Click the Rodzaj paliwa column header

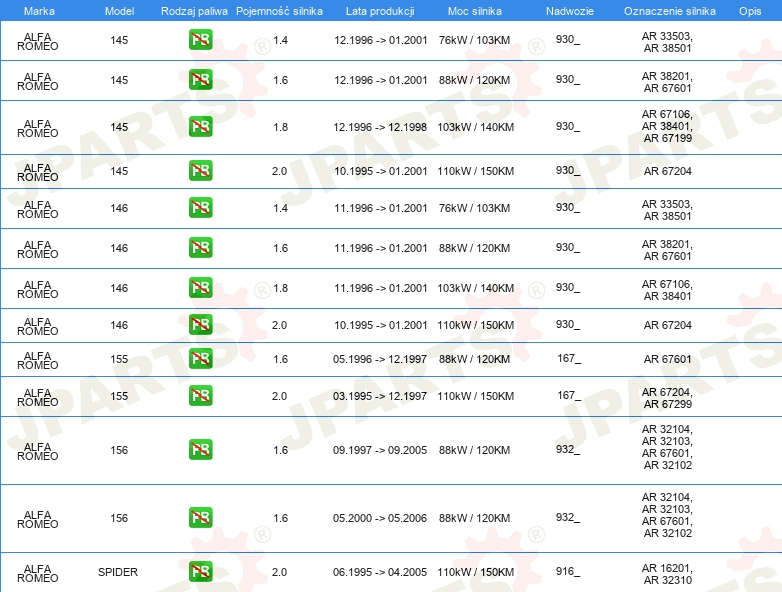point(194,11)
